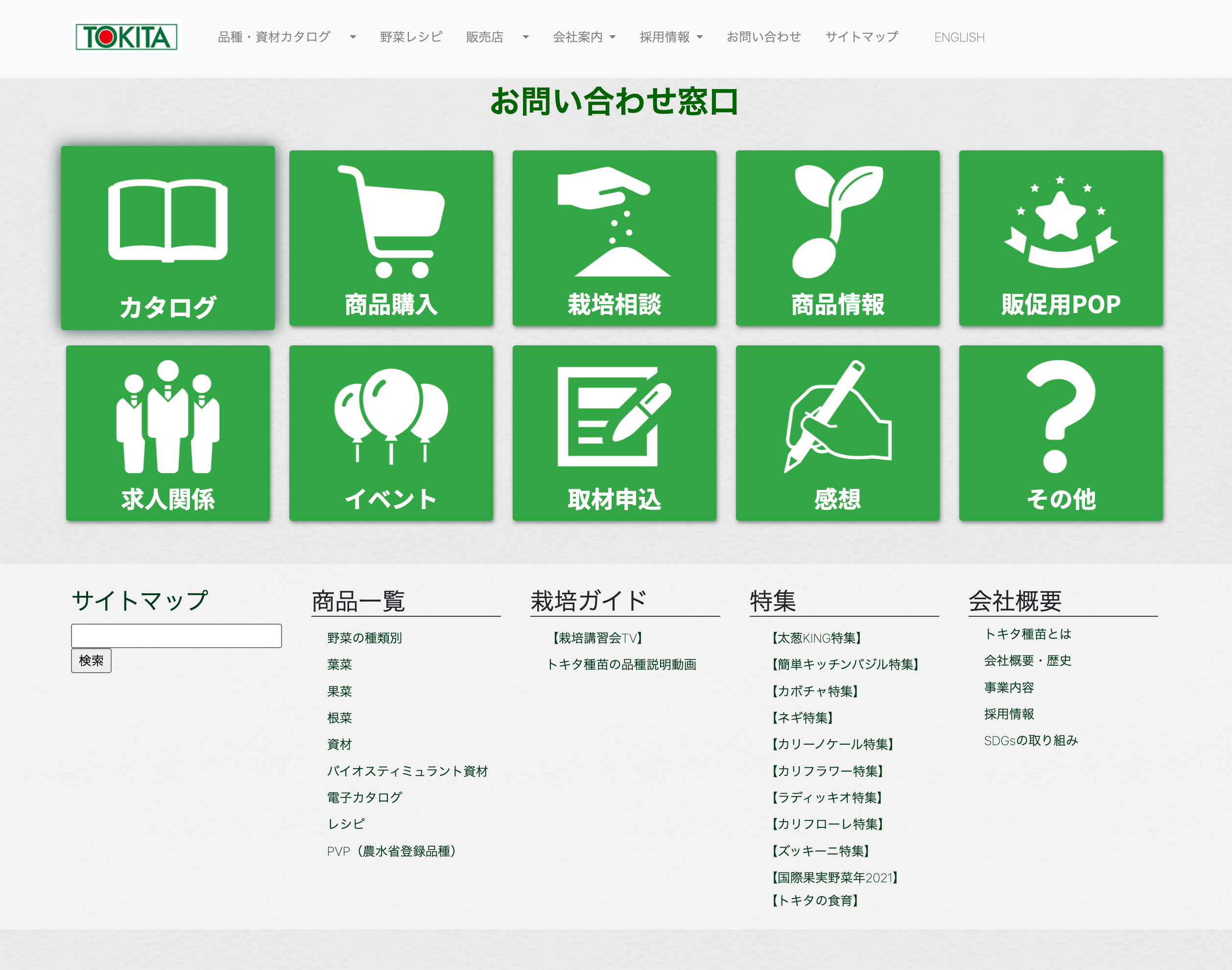Screen dimensions: 1232x970
Task: Open the 電子カタログ link
Action: 364,798
